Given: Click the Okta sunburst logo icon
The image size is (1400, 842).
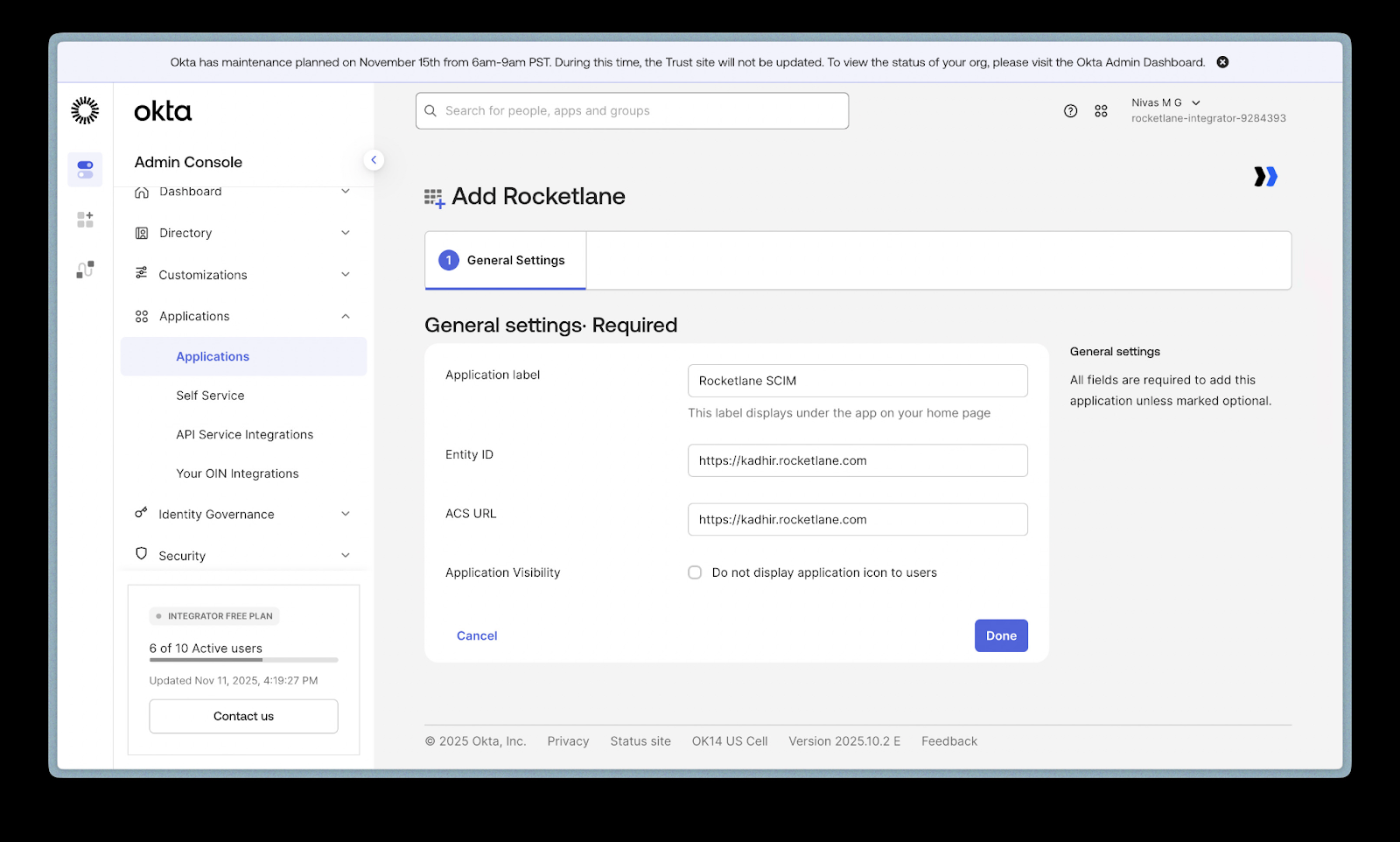Looking at the screenshot, I should pos(85,110).
